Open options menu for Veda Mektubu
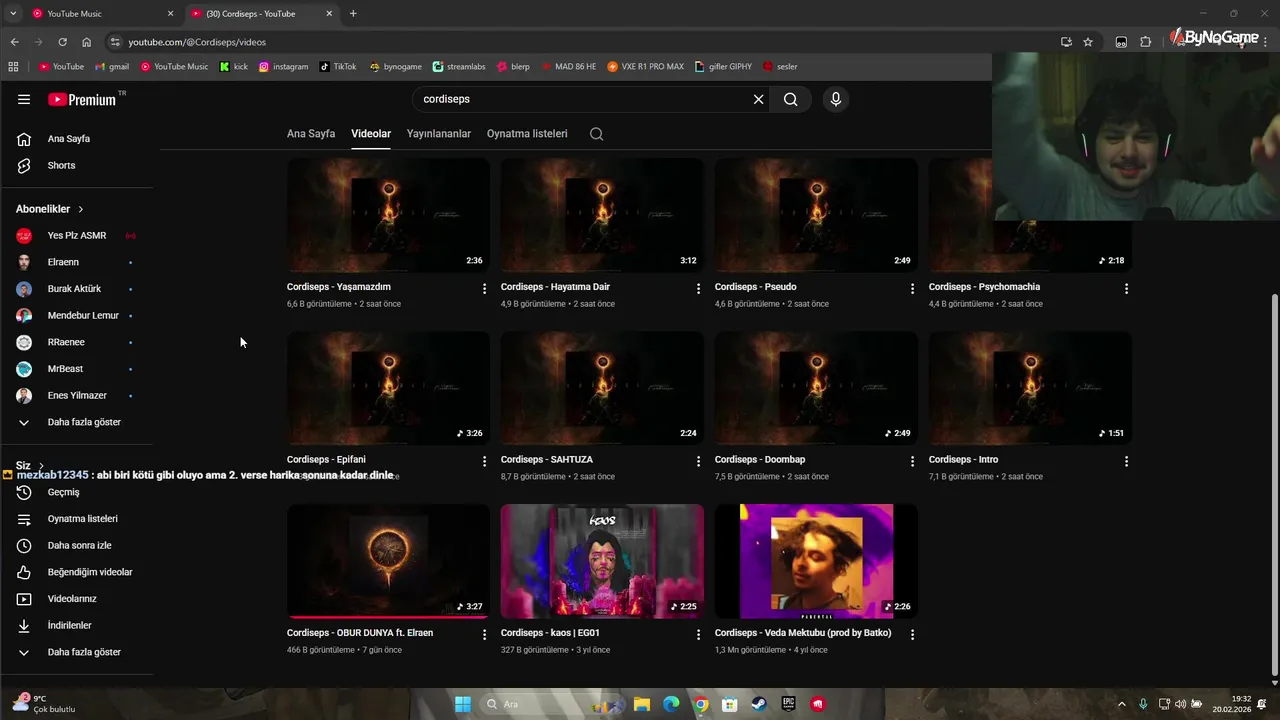Screen dimensions: 1280x720 point(912,634)
